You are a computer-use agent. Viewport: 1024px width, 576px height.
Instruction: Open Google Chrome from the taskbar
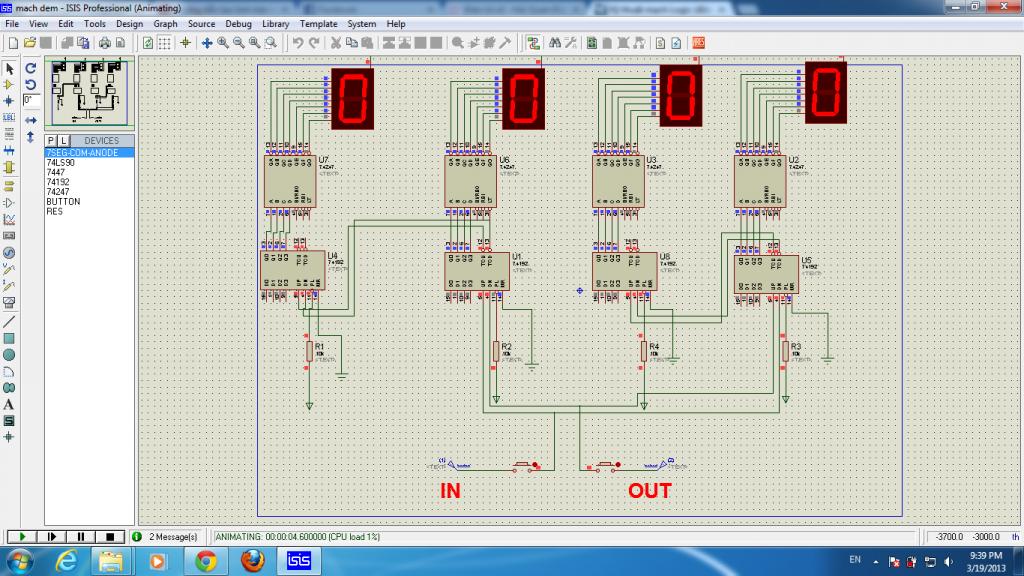pos(206,560)
